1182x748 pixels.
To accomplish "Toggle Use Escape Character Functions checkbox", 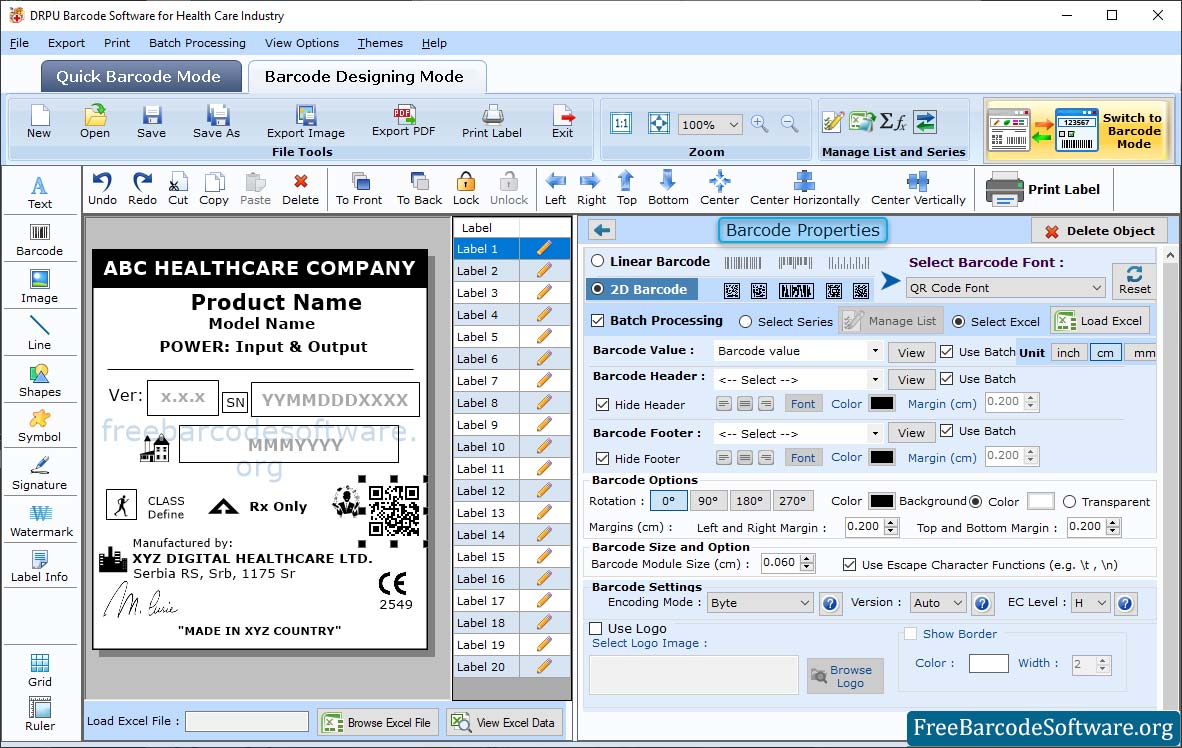I will point(850,565).
